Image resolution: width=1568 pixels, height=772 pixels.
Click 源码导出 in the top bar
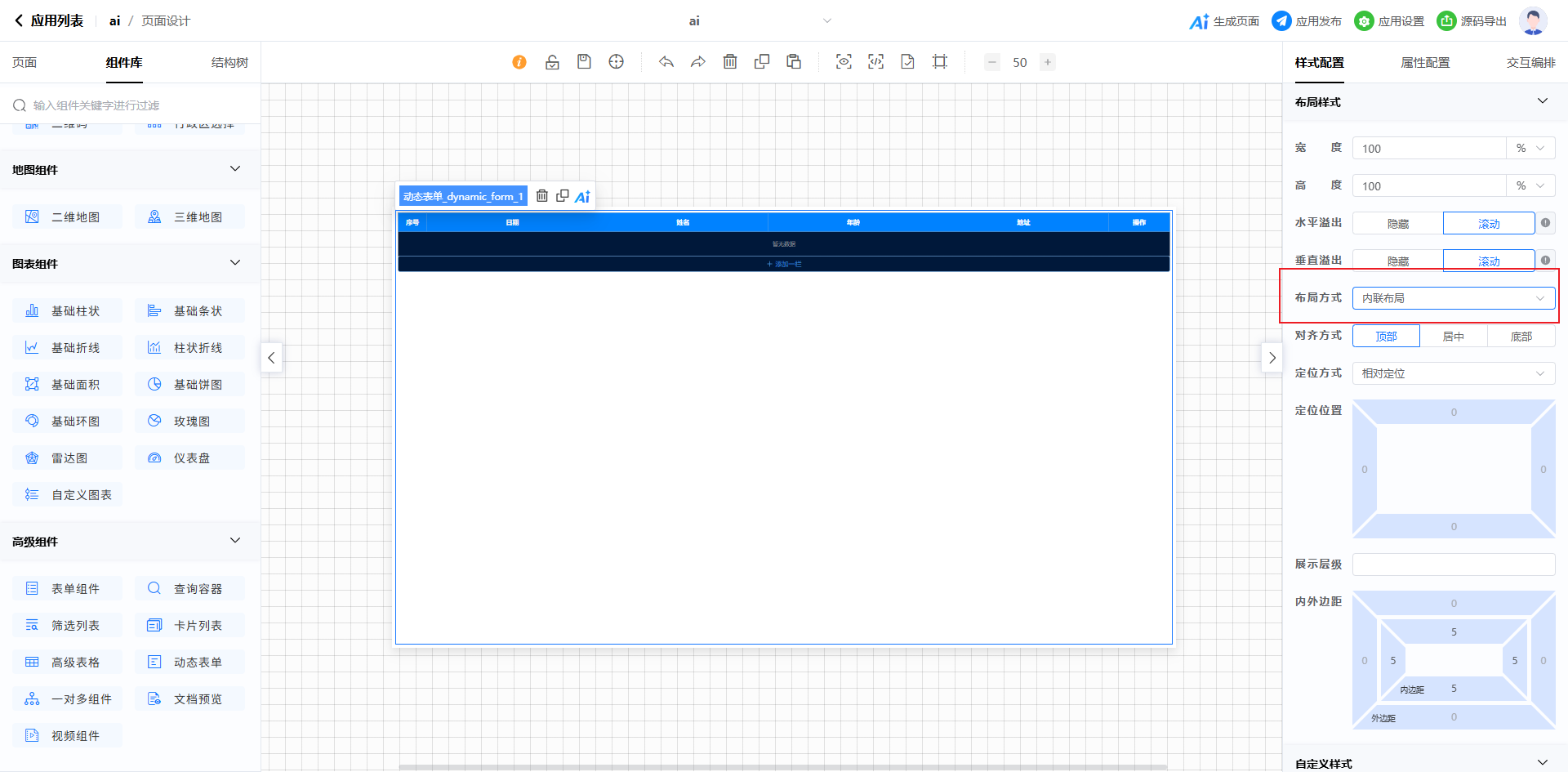coord(1472,21)
